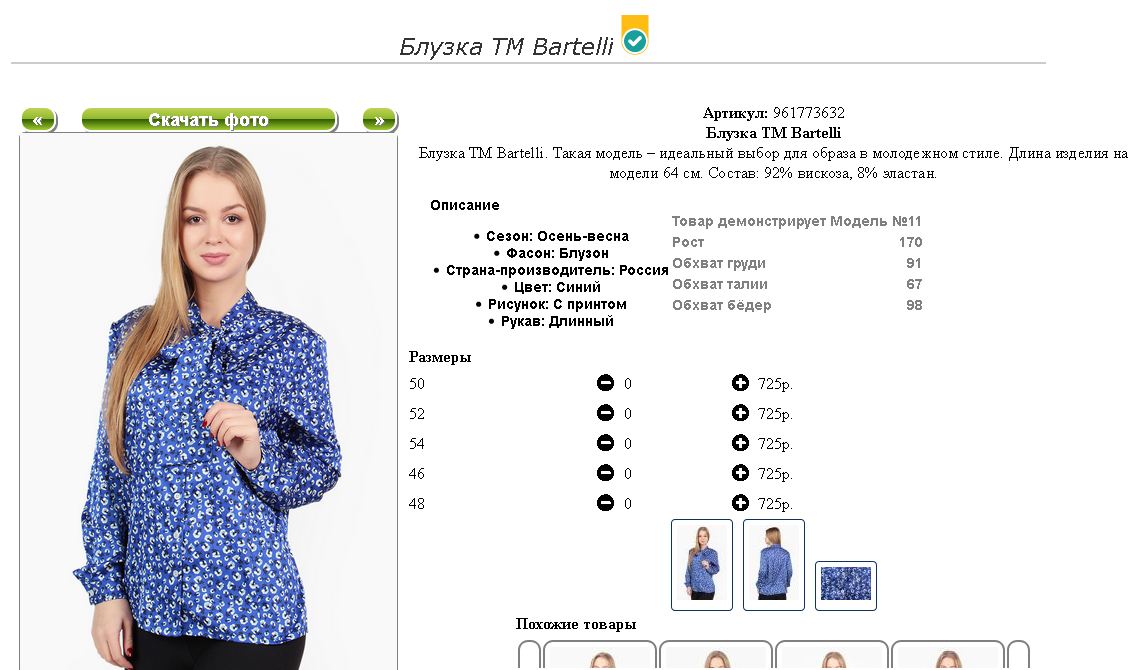Viewport: 1134px width, 670px height.
Task: Click the Товар демонстрирует Модель №11 text
Action: click(796, 221)
